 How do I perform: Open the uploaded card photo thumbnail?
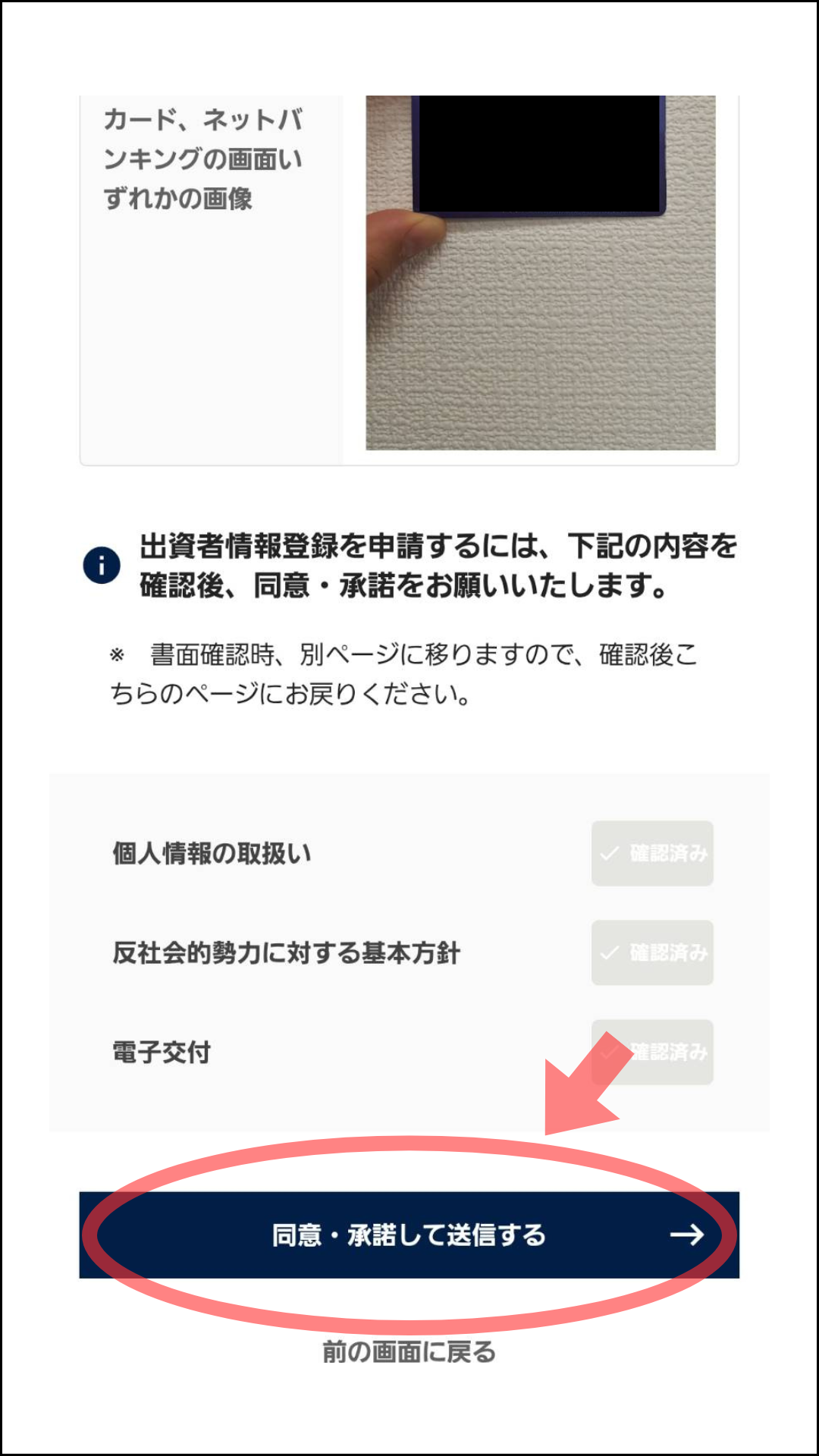pos(541,273)
